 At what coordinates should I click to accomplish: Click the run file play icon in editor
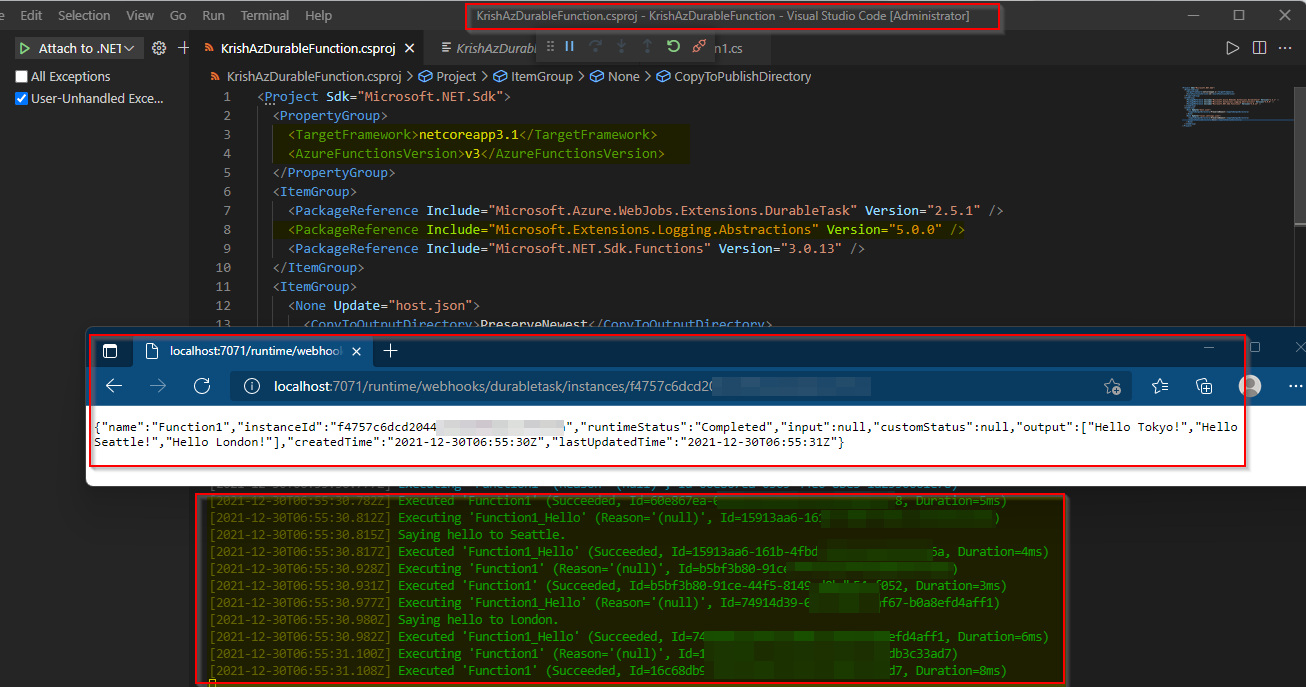1232,48
